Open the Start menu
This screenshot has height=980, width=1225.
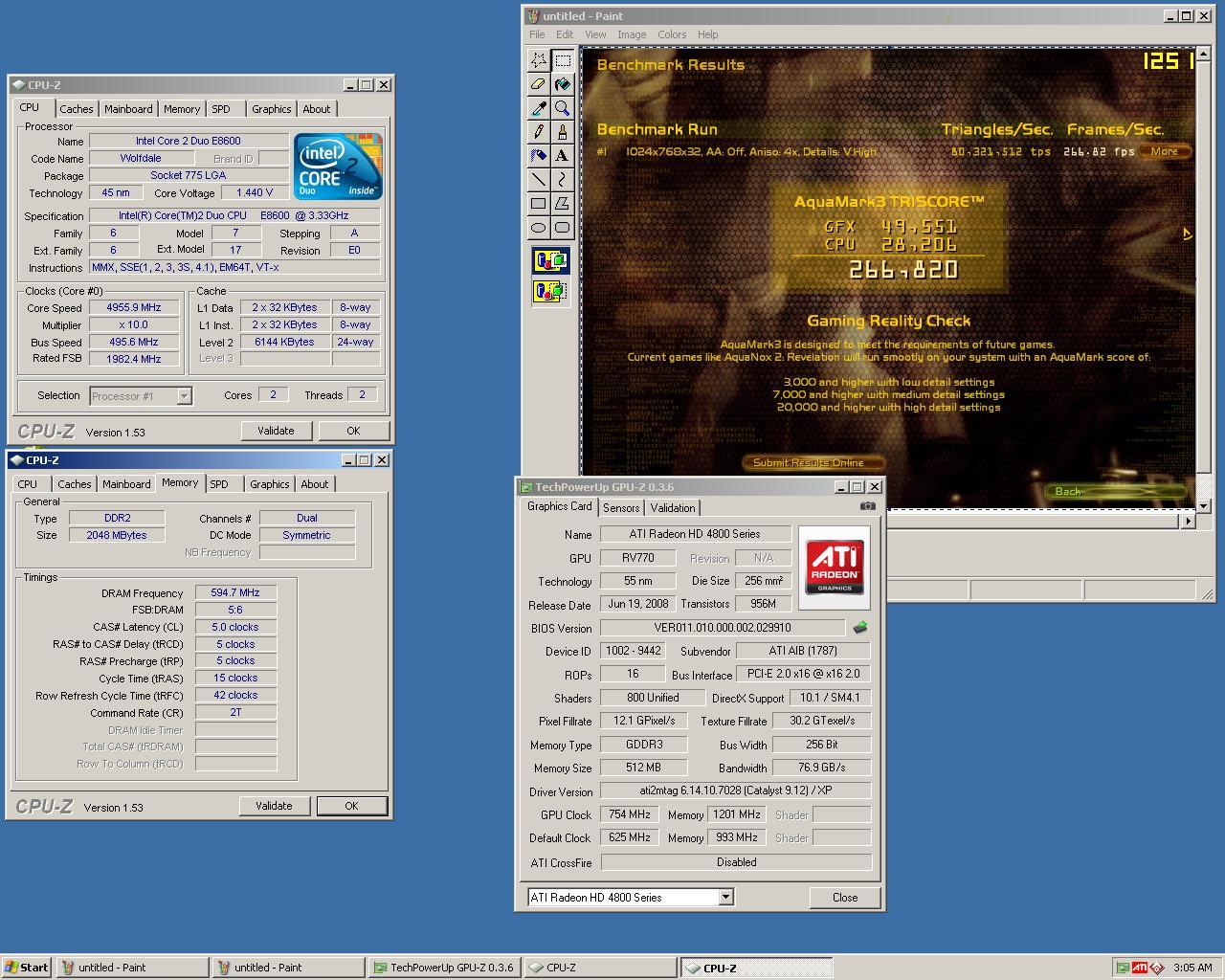coord(27,968)
